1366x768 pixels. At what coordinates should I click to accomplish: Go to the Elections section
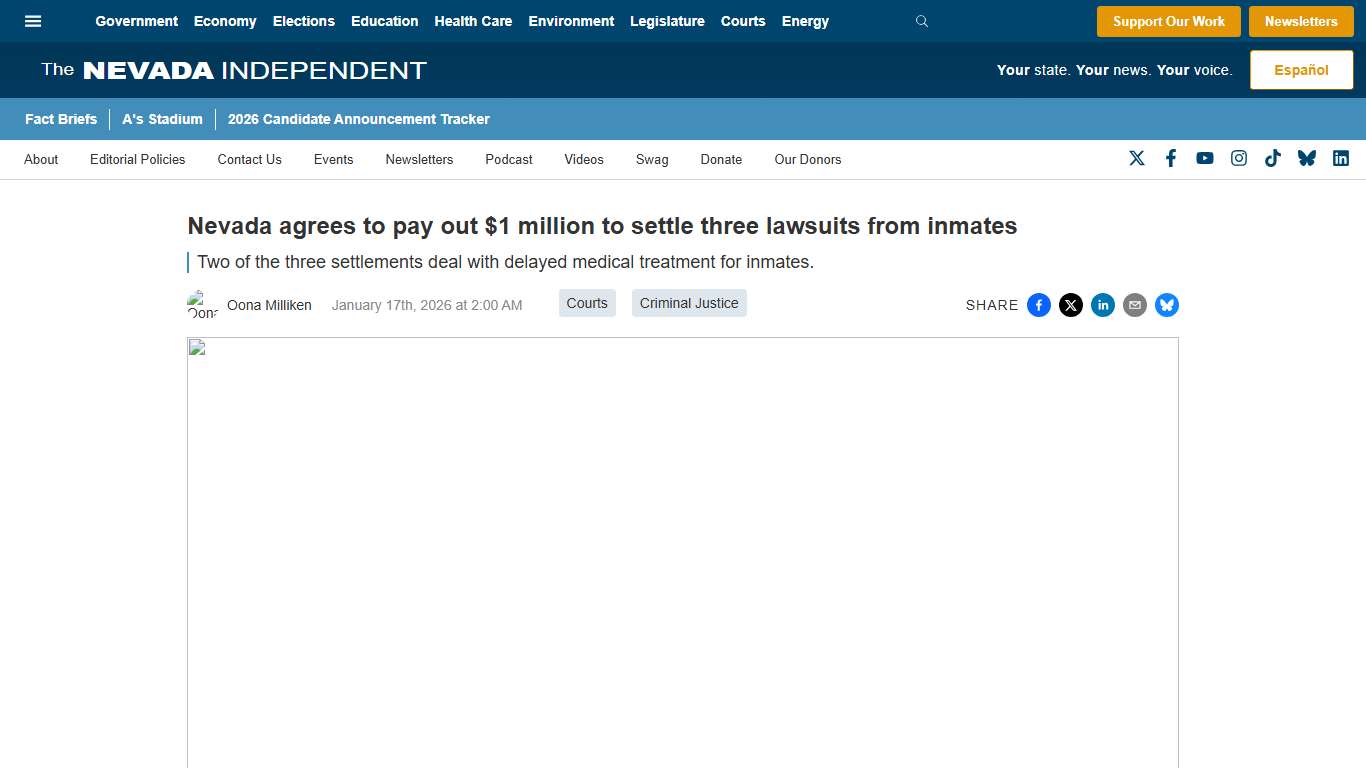coord(304,21)
